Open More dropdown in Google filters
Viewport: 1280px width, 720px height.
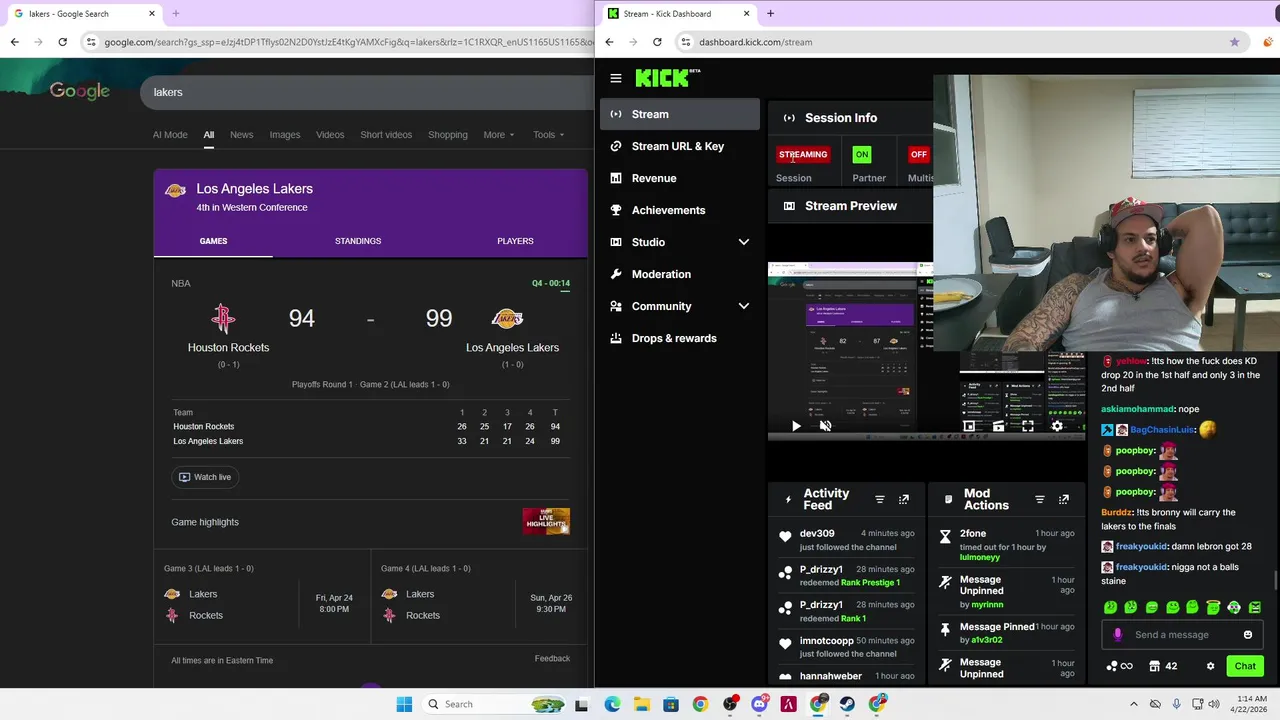498,135
